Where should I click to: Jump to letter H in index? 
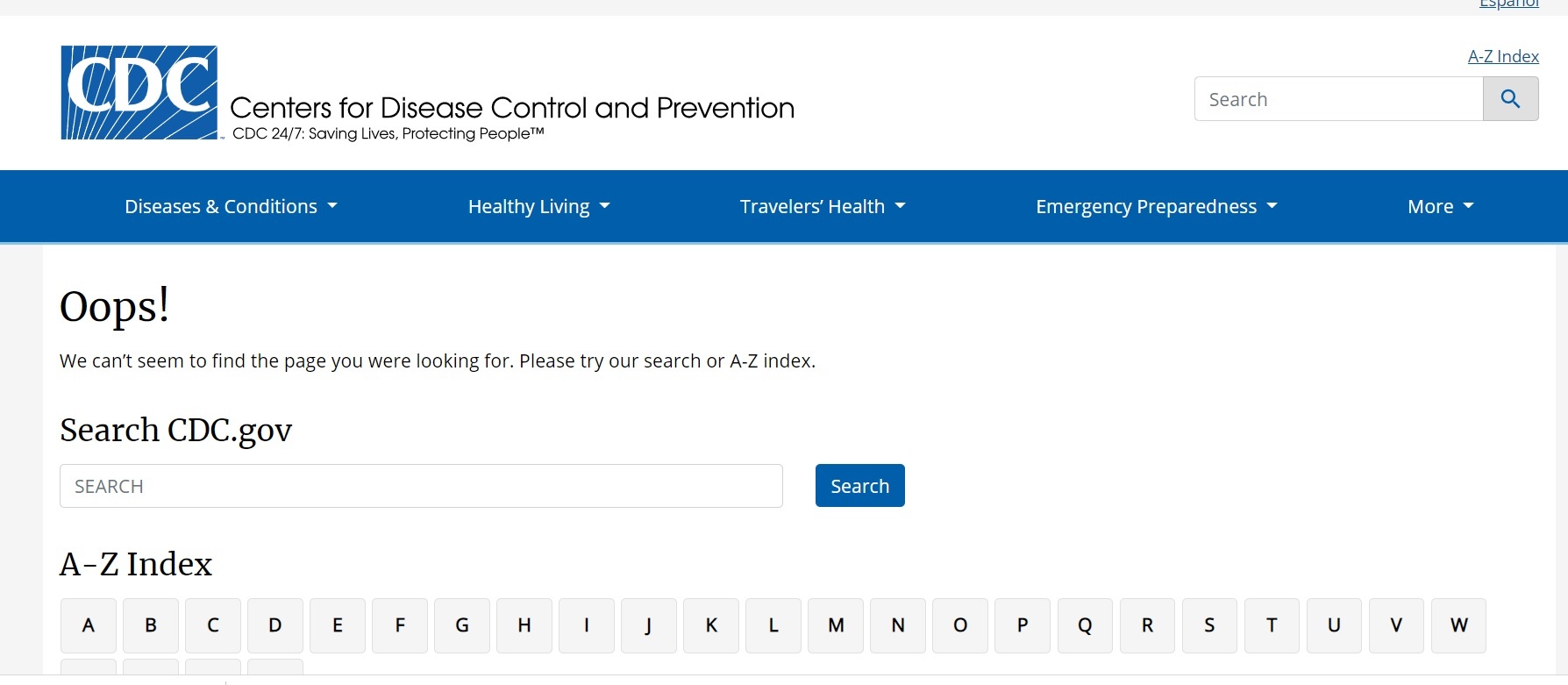click(x=524, y=625)
